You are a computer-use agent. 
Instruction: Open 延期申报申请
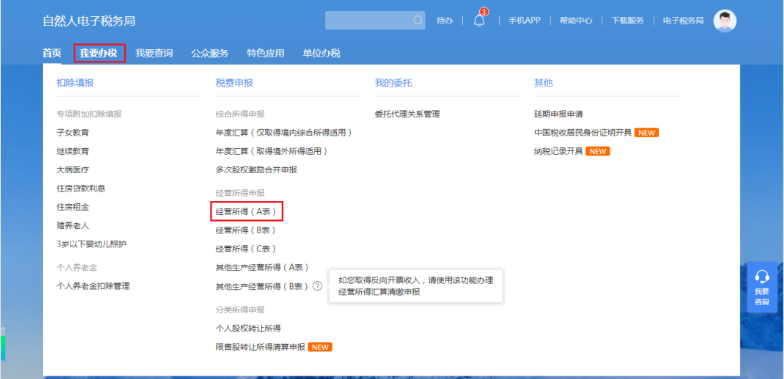(558, 114)
